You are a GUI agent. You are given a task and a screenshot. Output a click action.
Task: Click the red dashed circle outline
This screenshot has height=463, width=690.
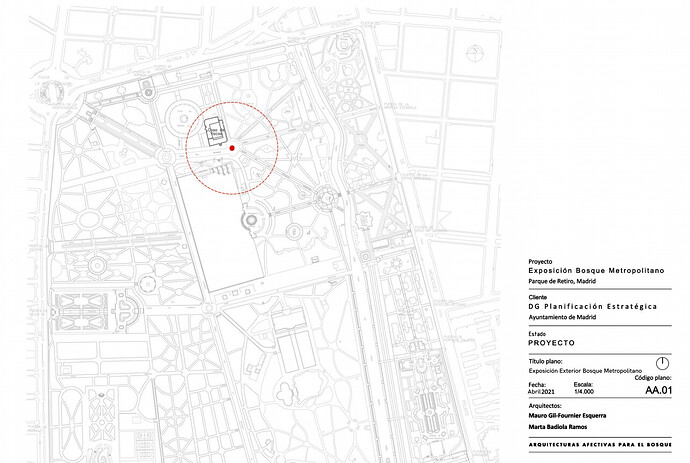(232, 148)
